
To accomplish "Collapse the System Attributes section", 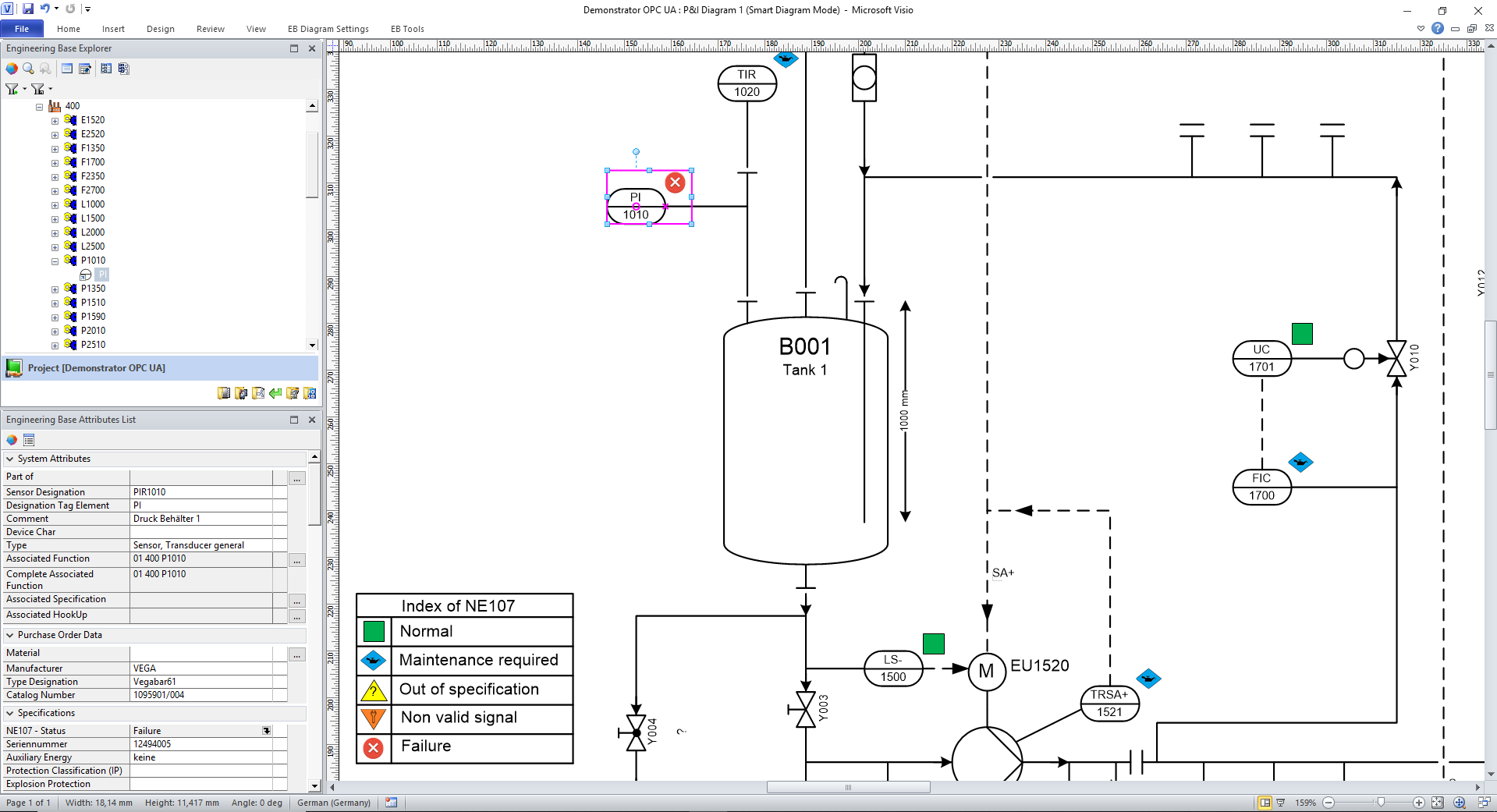I will tap(10, 459).
